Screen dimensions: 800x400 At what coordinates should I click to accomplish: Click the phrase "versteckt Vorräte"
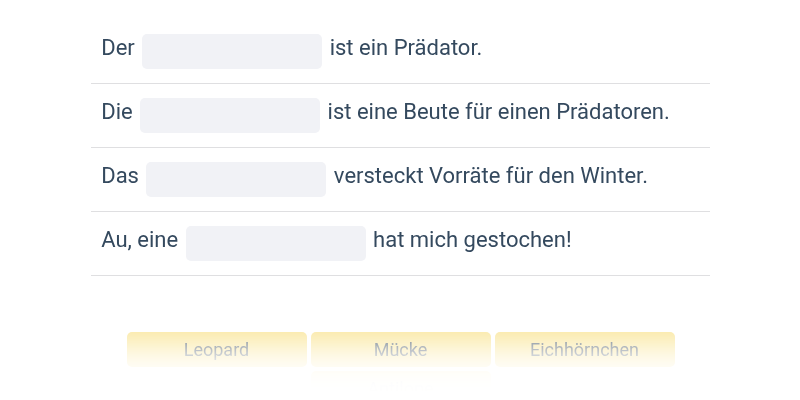coord(416,177)
